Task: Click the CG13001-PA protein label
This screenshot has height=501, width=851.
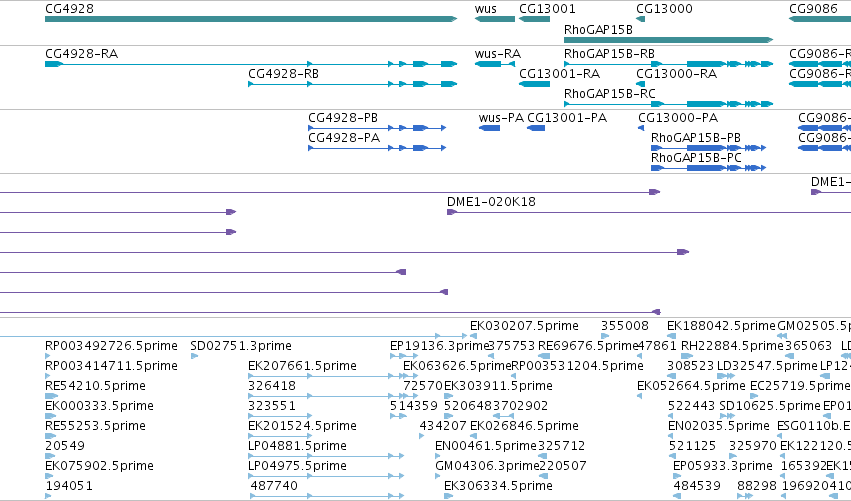Action: pos(567,118)
